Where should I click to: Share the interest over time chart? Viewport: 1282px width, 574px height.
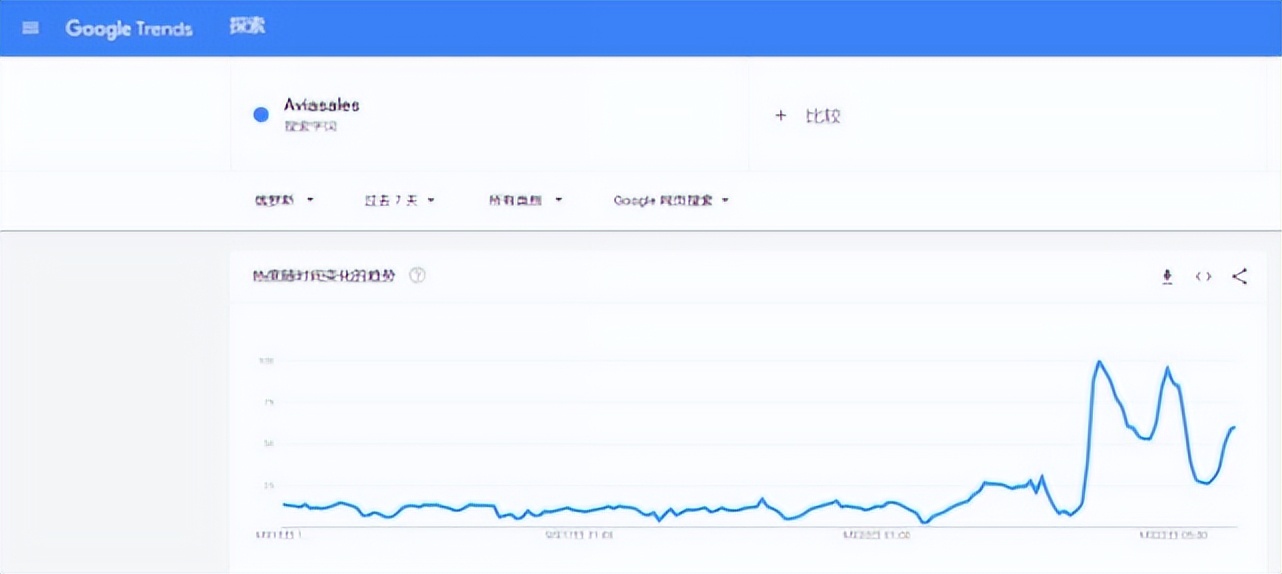point(1239,277)
